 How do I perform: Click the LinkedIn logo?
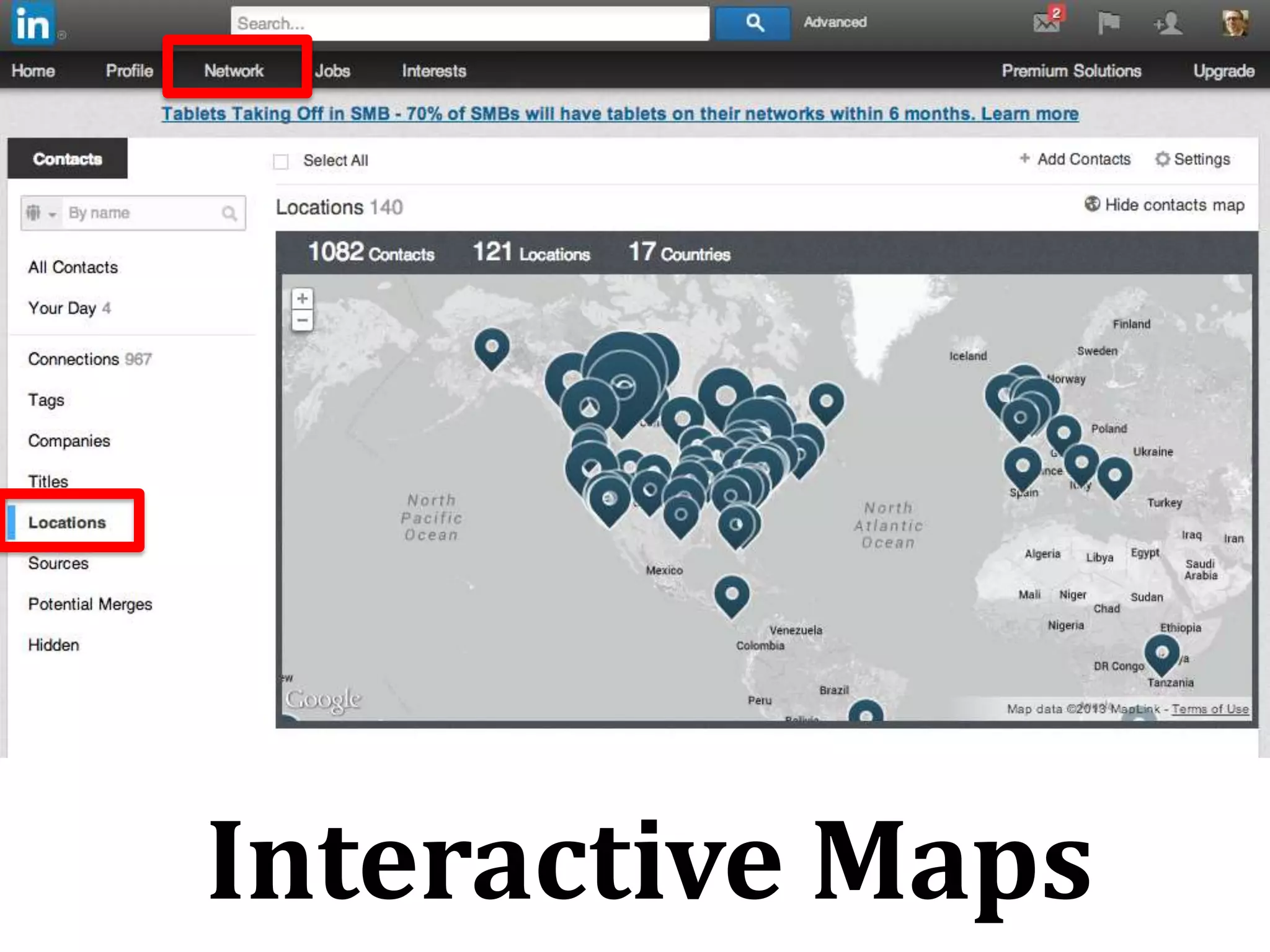33,25
